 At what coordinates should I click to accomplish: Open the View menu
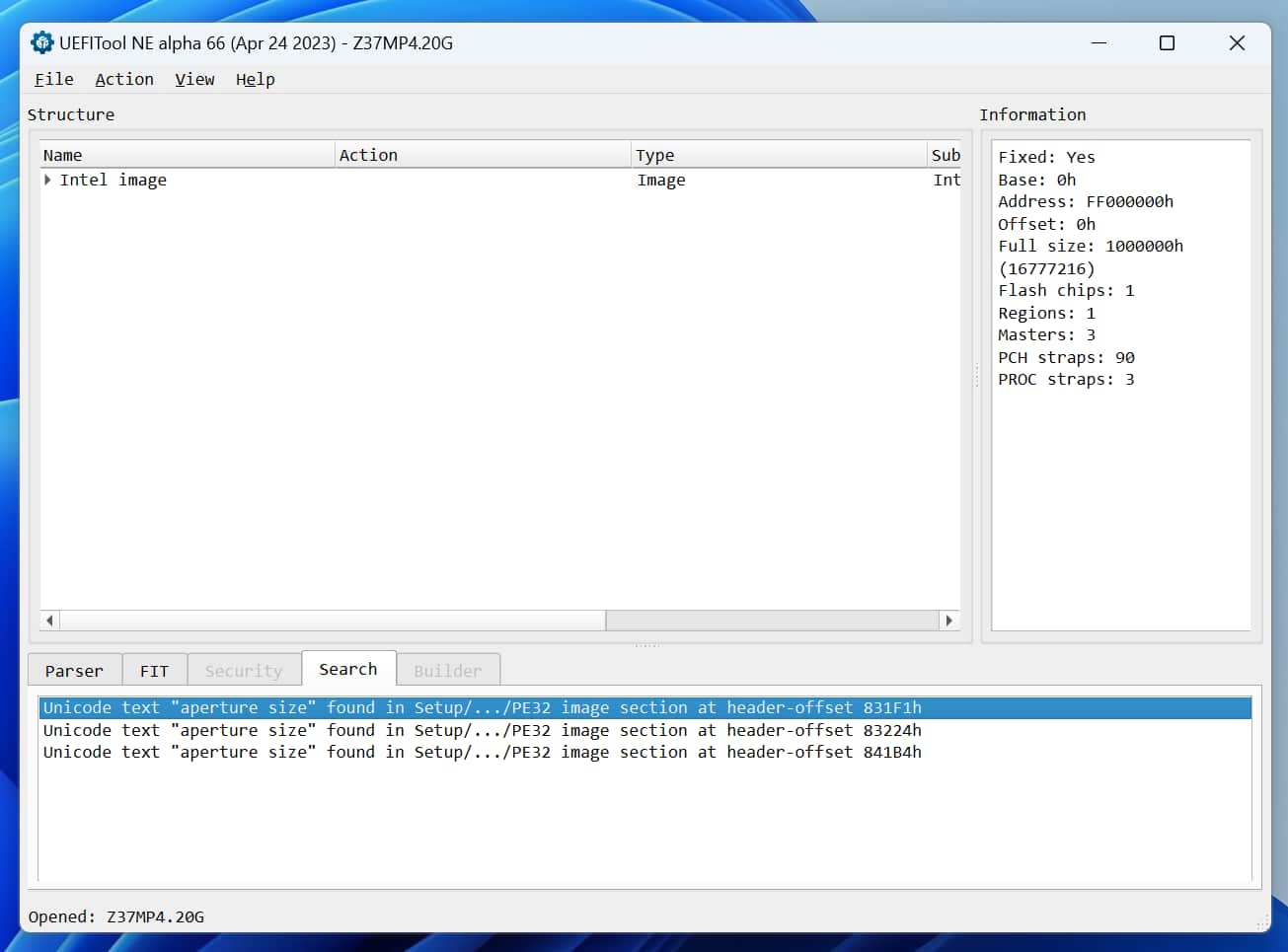[194, 79]
